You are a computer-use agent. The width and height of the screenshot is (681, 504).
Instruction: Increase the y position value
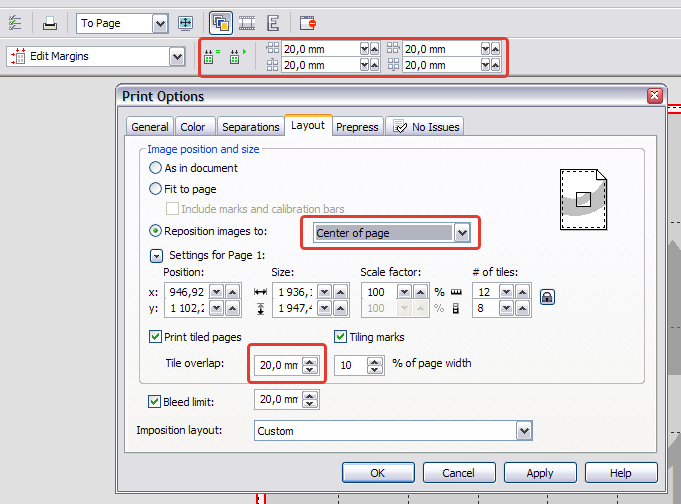pyautogui.click(x=233, y=308)
